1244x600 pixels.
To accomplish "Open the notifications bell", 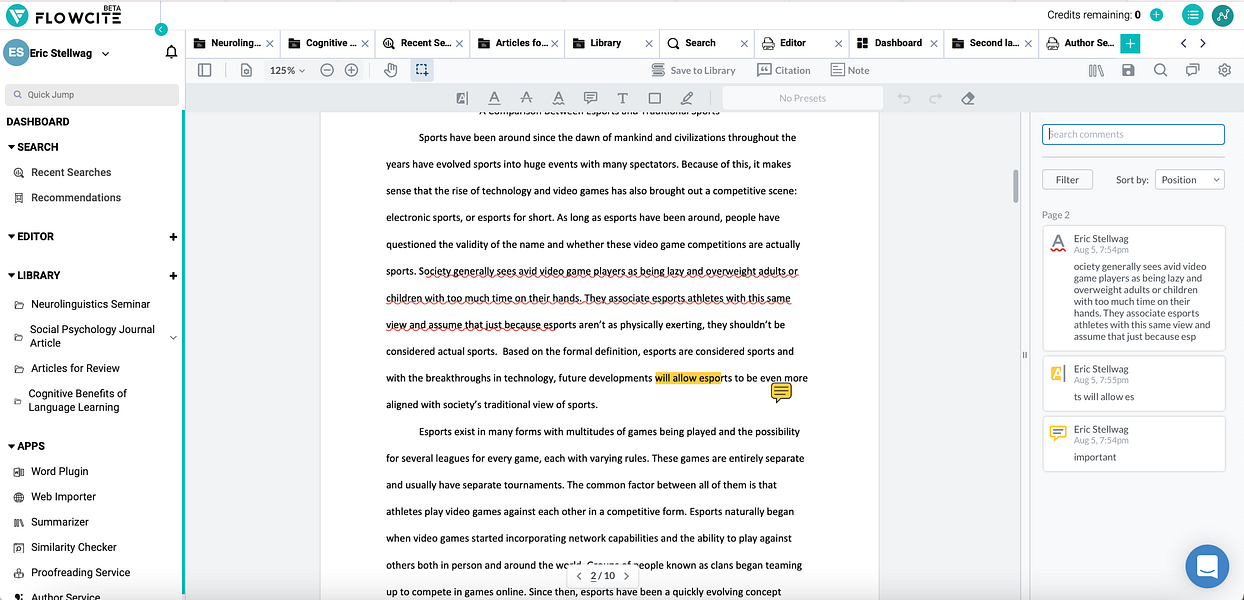I will tap(171, 53).
